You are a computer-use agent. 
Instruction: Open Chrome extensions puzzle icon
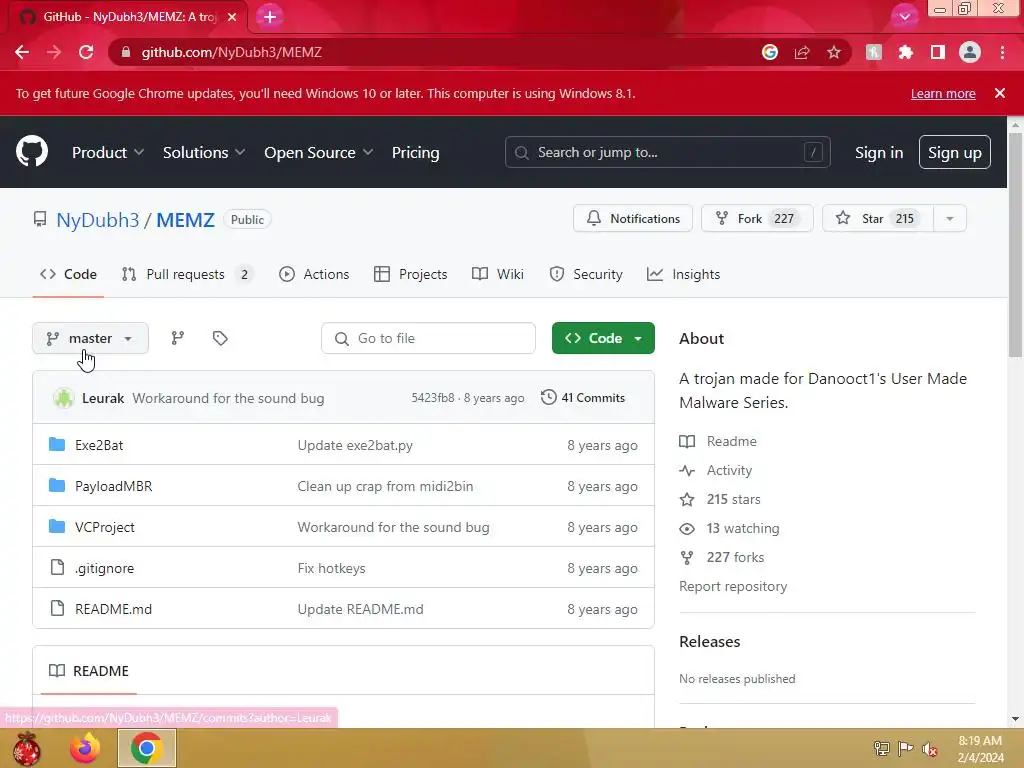906,52
